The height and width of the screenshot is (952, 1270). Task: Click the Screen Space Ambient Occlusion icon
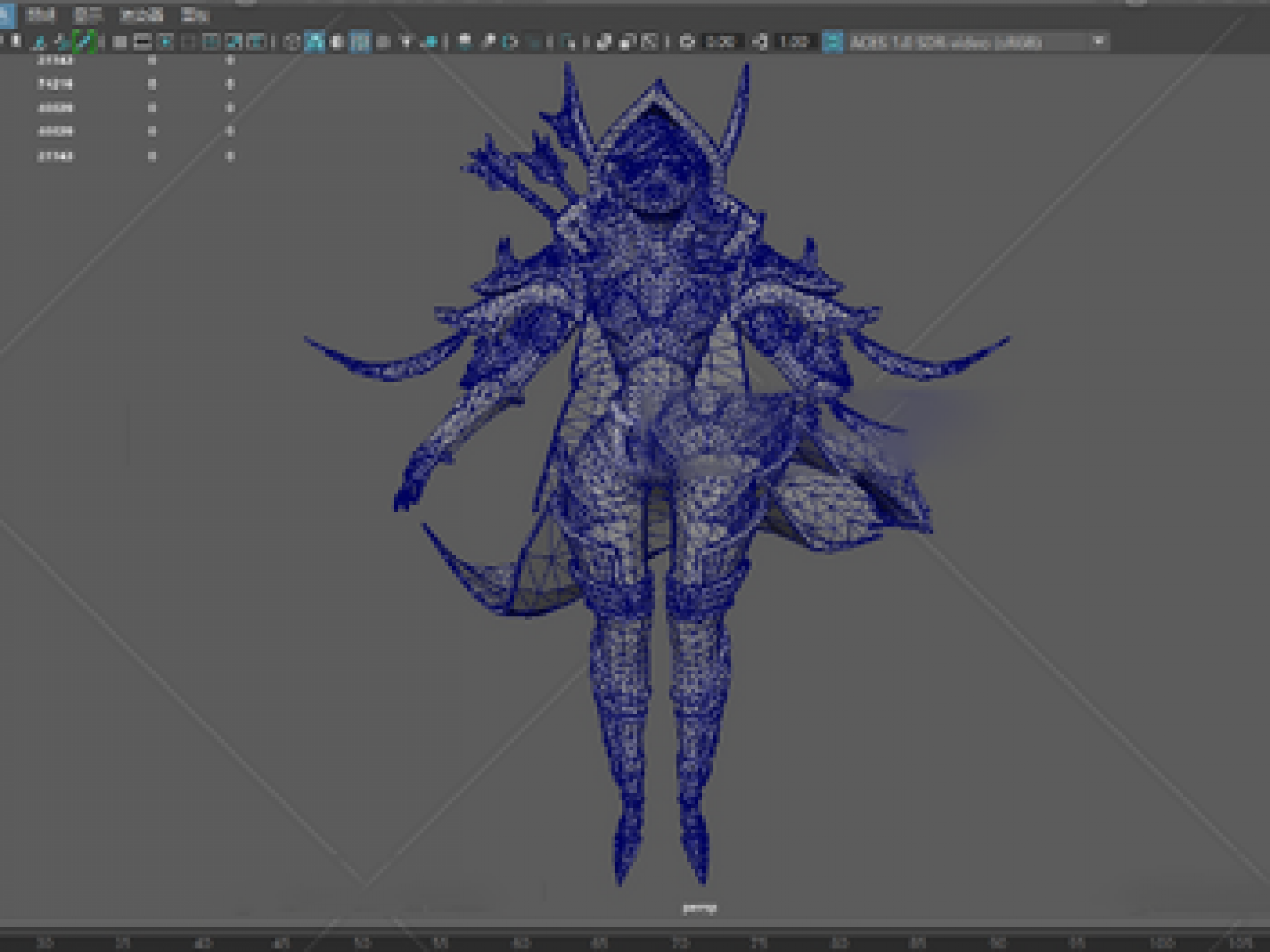pyautogui.click(x=465, y=41)
